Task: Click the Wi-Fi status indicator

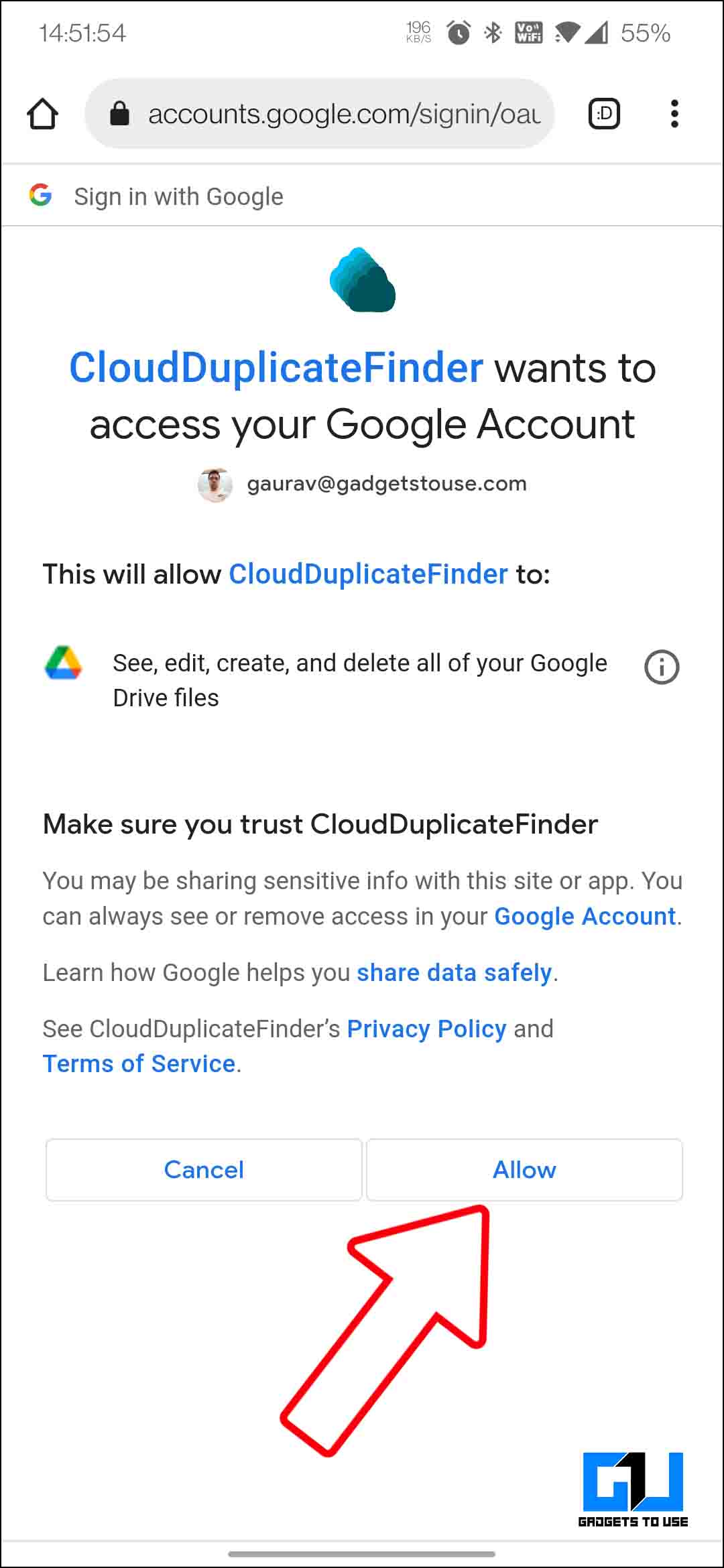Action: tap(566, 32)
